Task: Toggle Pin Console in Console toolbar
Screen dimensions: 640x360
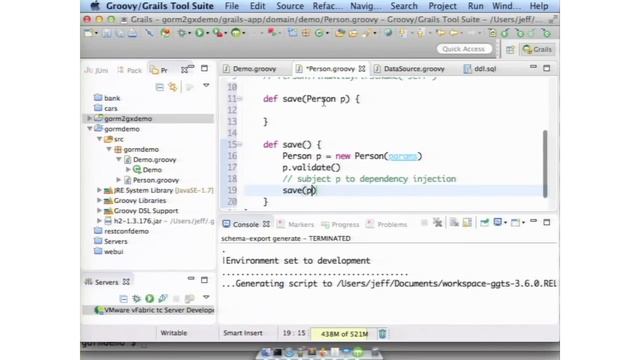Action: (x=484, y=222)
